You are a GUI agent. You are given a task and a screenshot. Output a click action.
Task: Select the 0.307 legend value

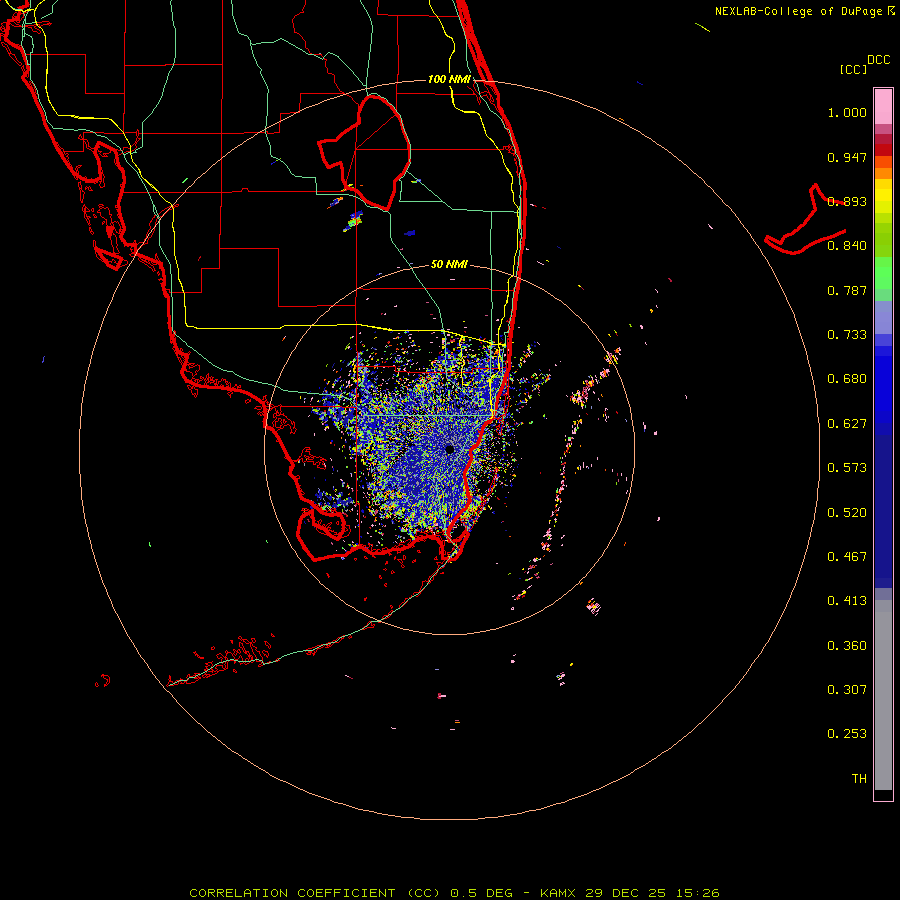[x=847, y=690]
